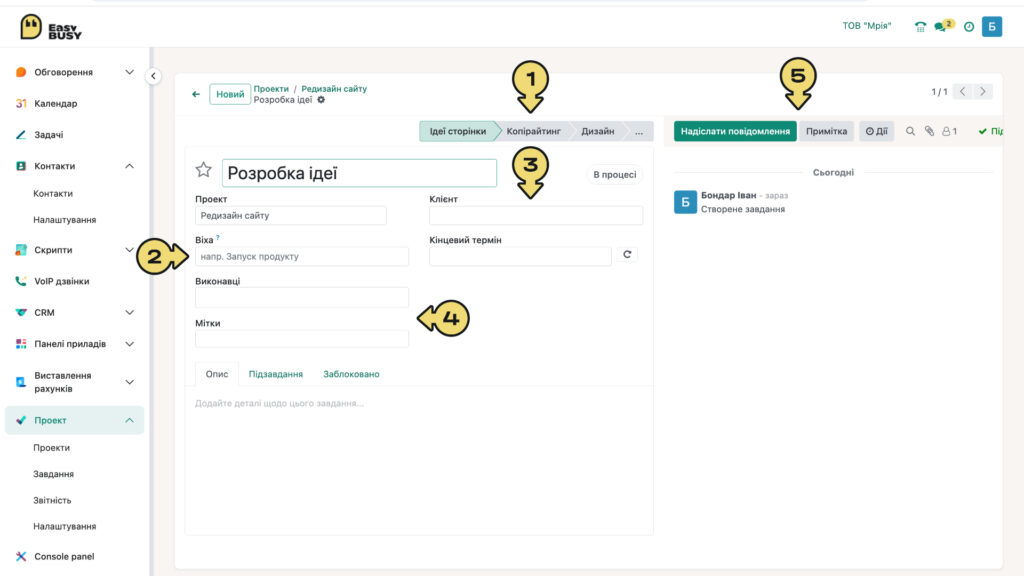This screenshot has width=1024, height=576.
Task: Click the Примітка button
Action: (x=826, y=131)
